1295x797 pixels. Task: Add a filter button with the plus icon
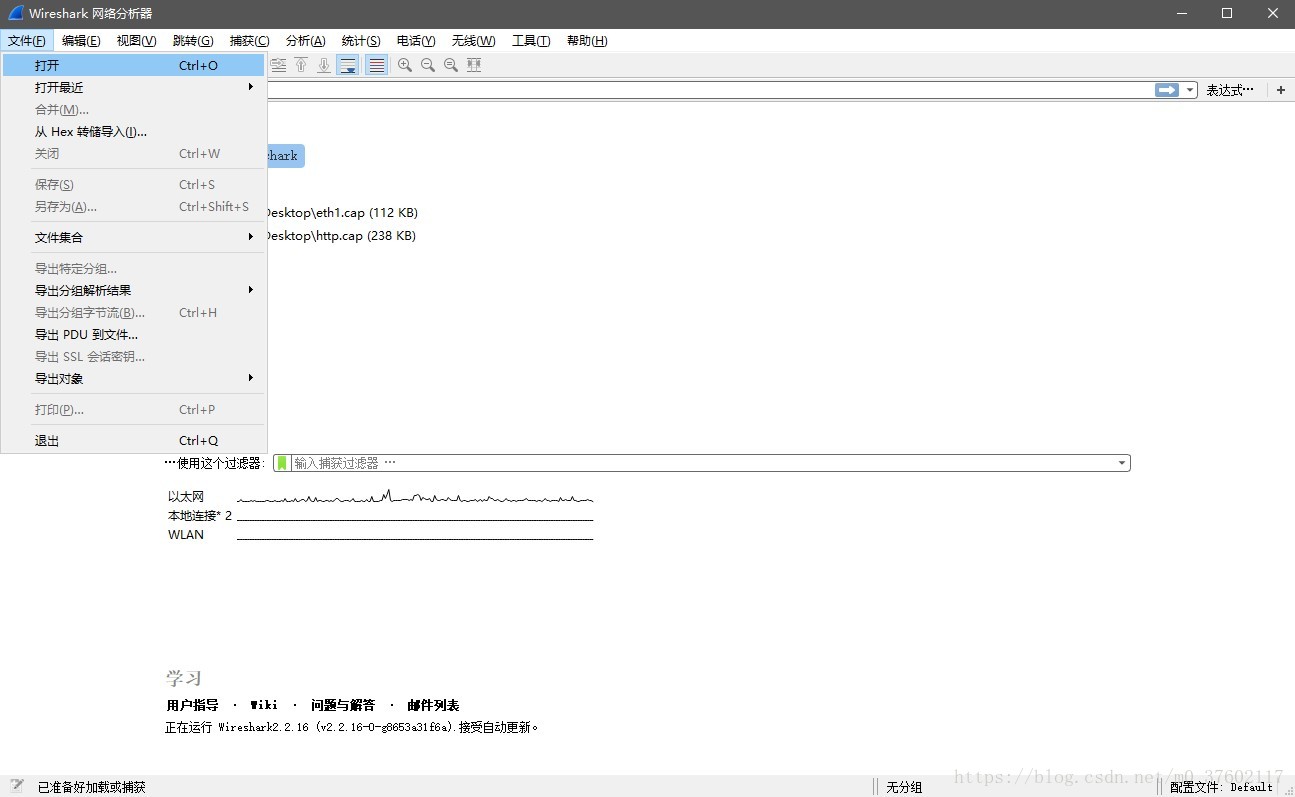[x=1281, y=90]
